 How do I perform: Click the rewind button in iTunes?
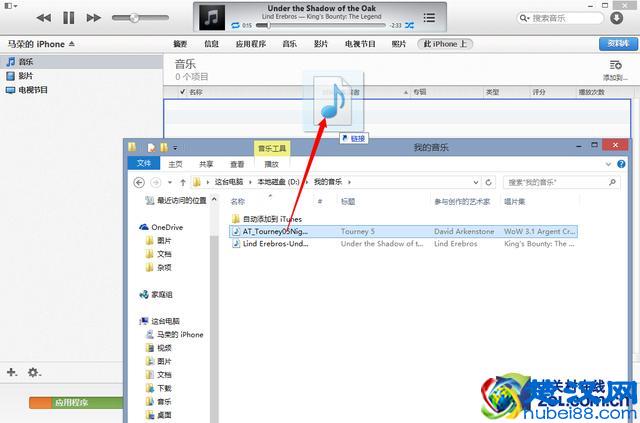coord(44,18)
